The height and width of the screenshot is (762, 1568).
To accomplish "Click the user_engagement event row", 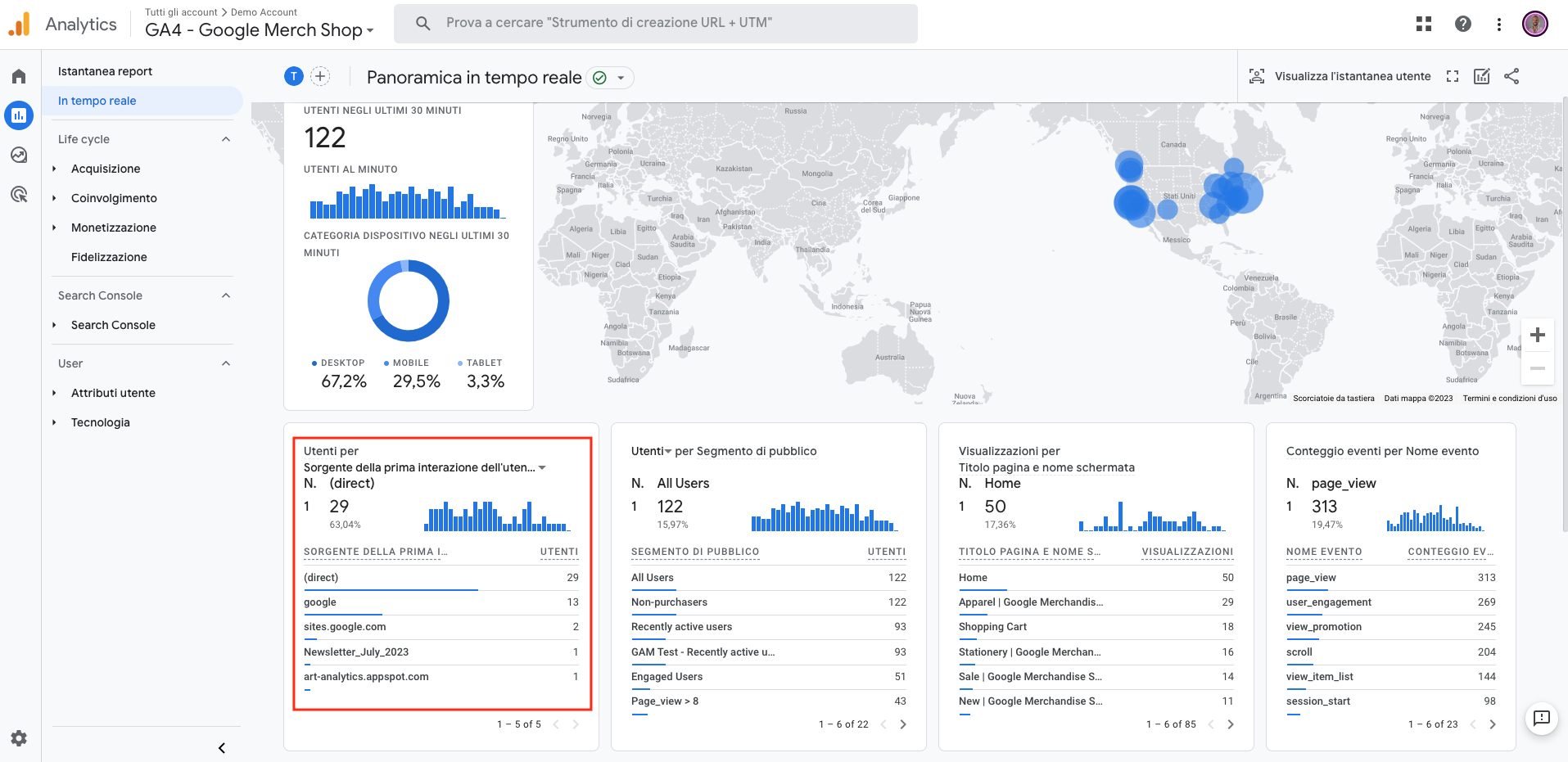I will click(x=1391, y=602).
